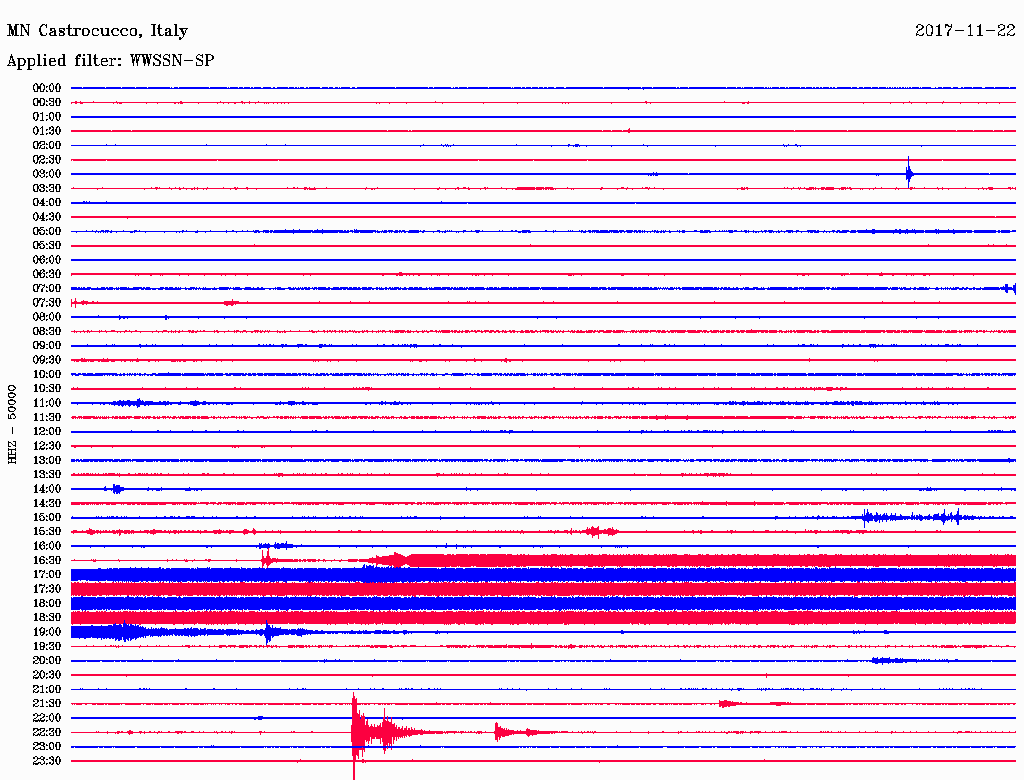Click the 09:30 time label
This screenshot has height=780, width=1024.
pos(47,360)
